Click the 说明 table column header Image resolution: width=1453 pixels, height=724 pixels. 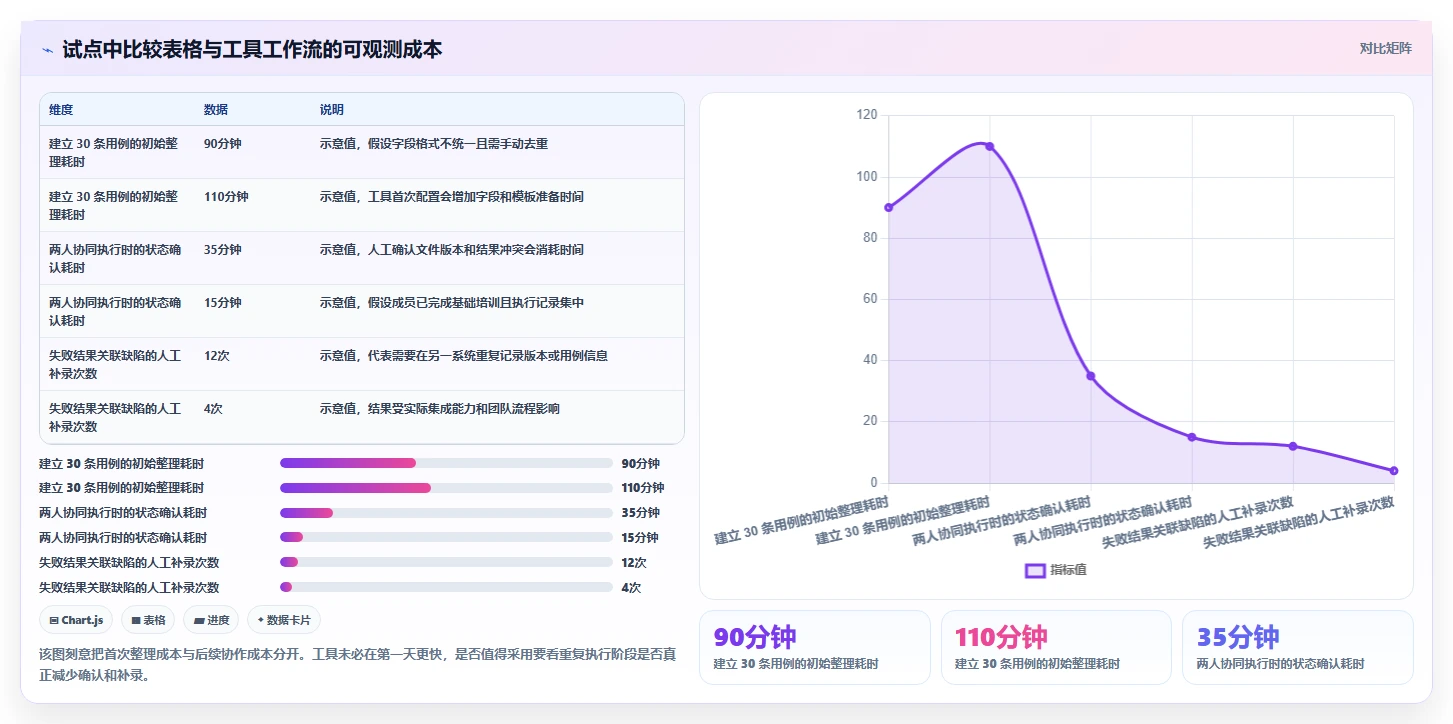click(332, 110)
